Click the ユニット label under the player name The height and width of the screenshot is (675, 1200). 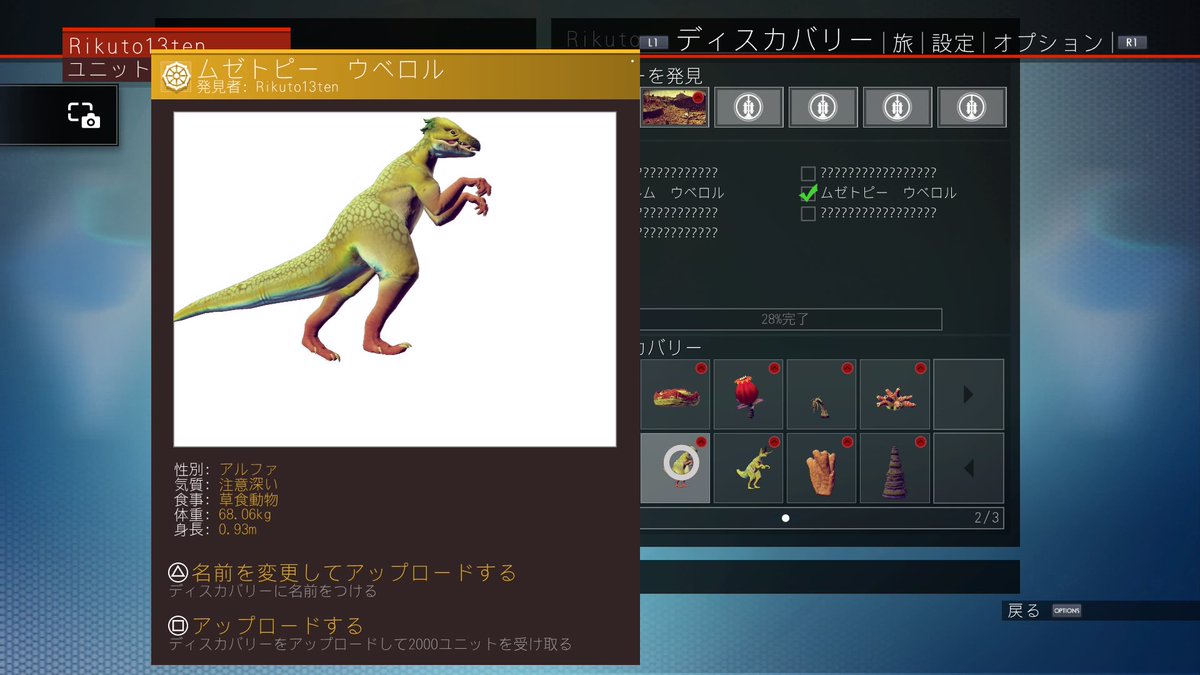click(x=107, y=70)
